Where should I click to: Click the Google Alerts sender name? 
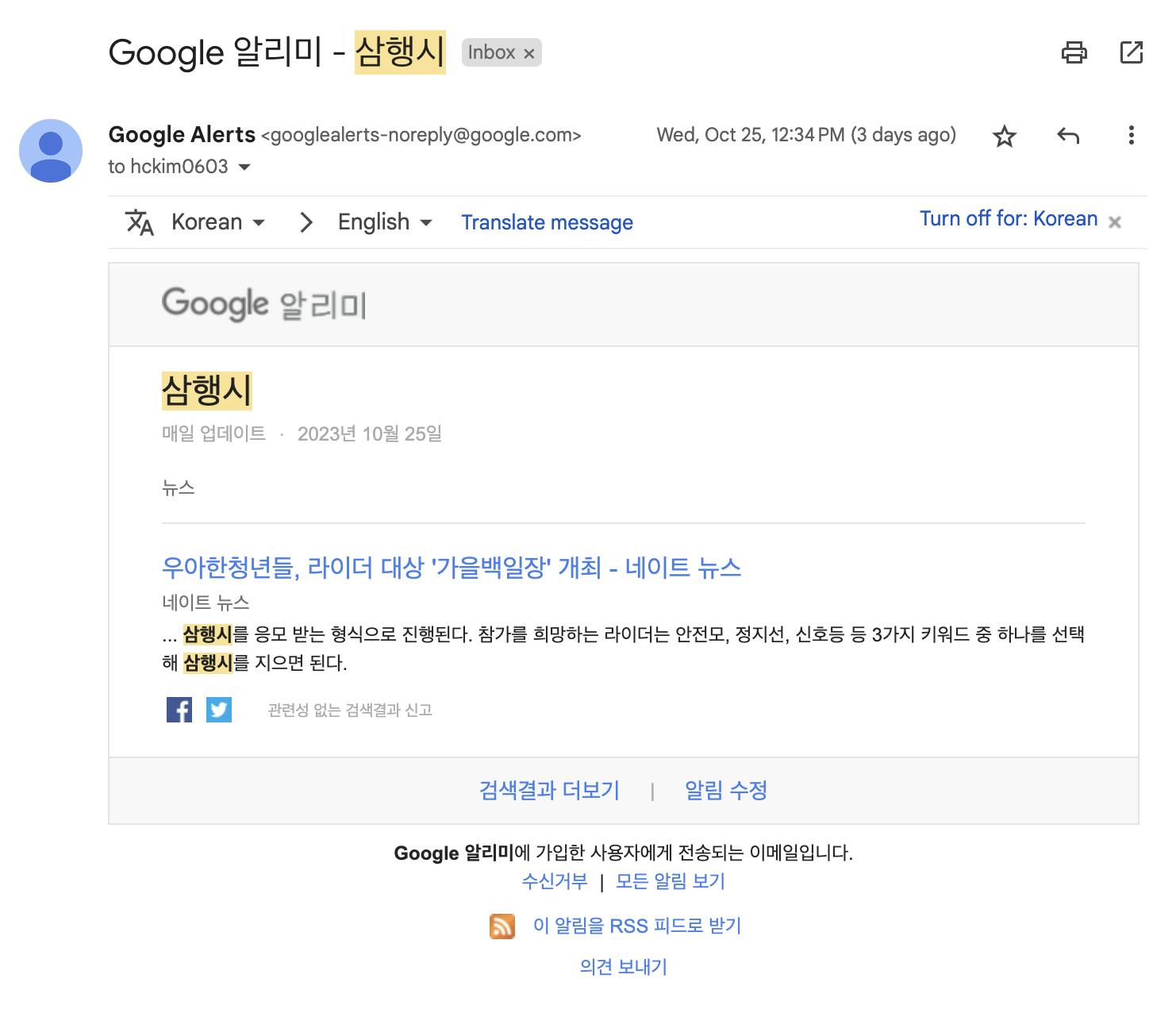point(182,135)
